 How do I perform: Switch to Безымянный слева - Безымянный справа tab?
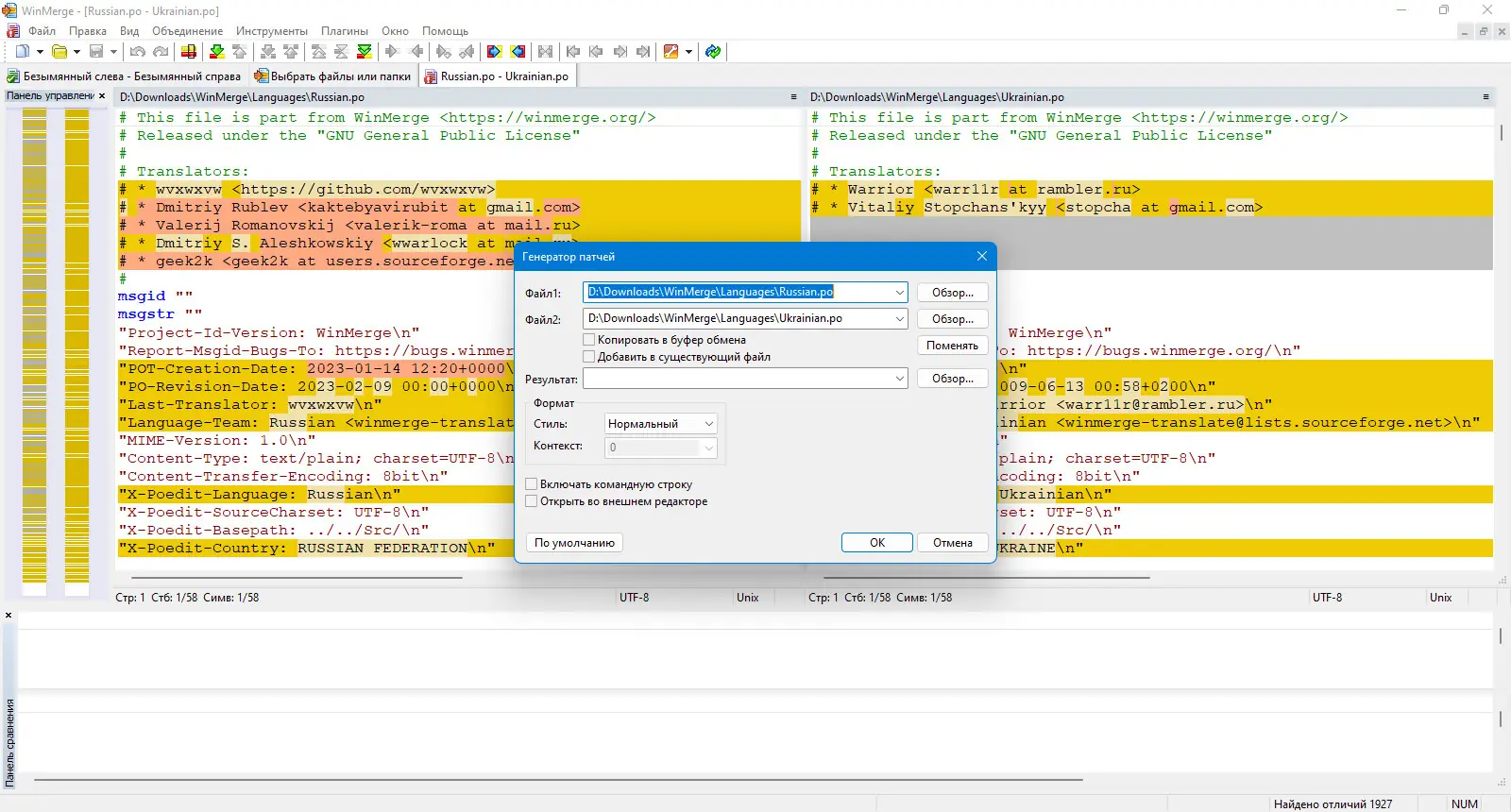(125, 76)
